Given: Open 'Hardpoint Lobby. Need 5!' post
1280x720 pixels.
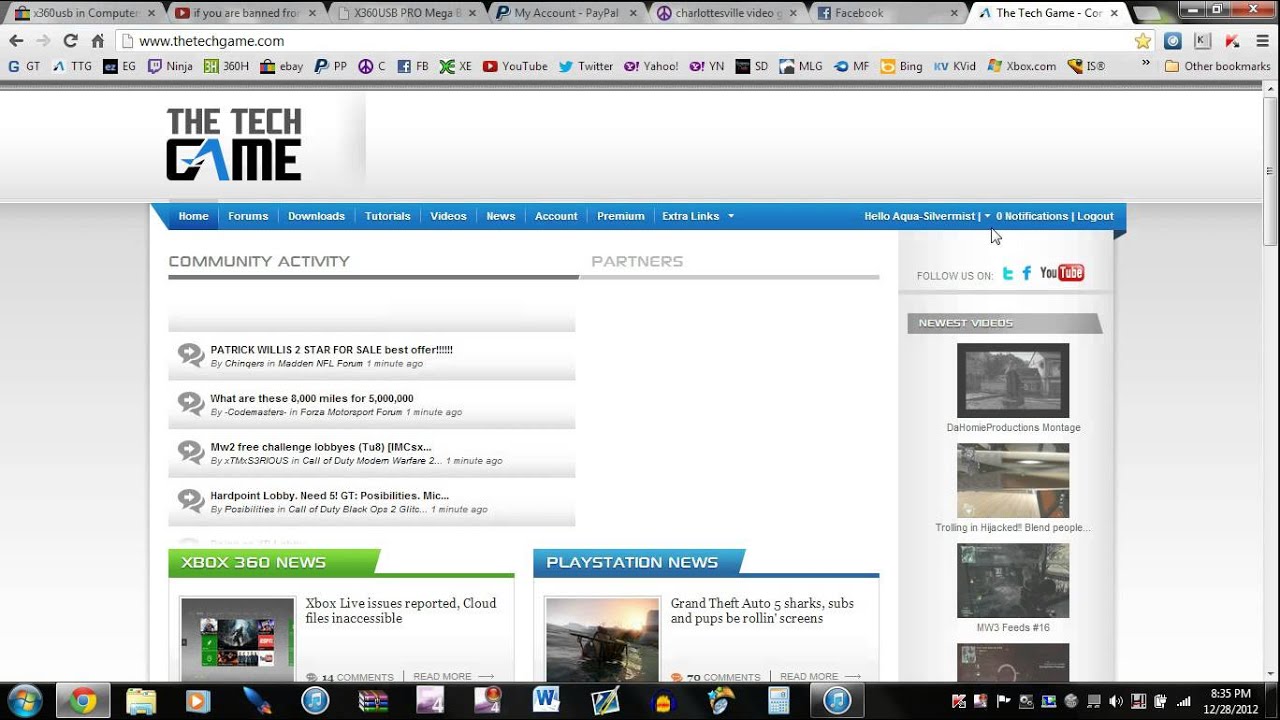Looking at the screenshot, I should coord(330,495).
